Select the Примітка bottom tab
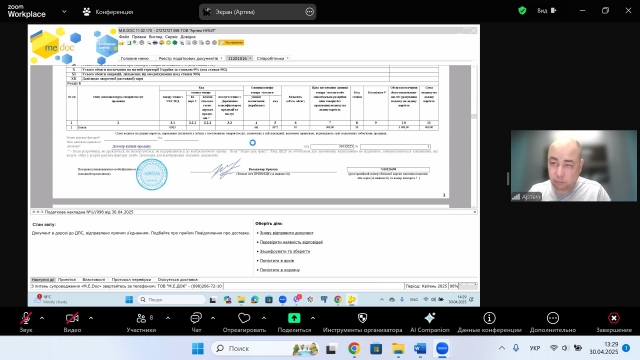The image size is (640, 360). point(67,280)
